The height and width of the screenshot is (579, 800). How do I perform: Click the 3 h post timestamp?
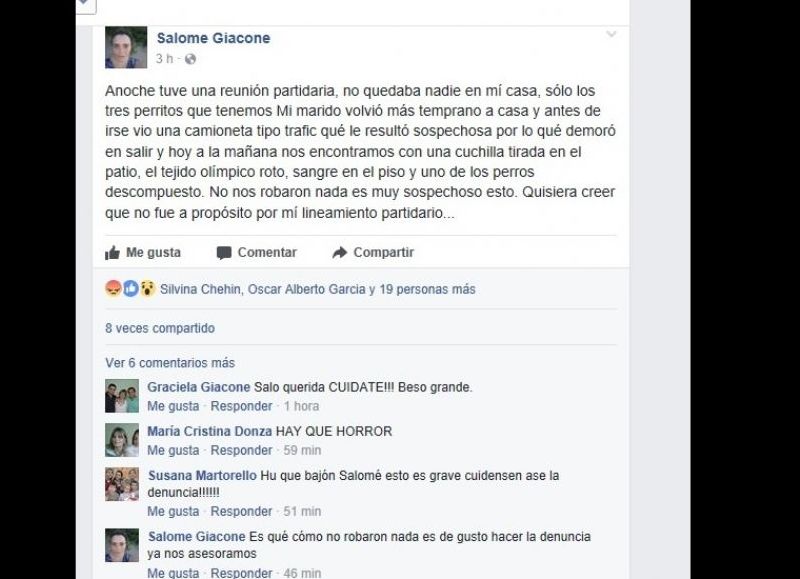click(x=164, y=59)
